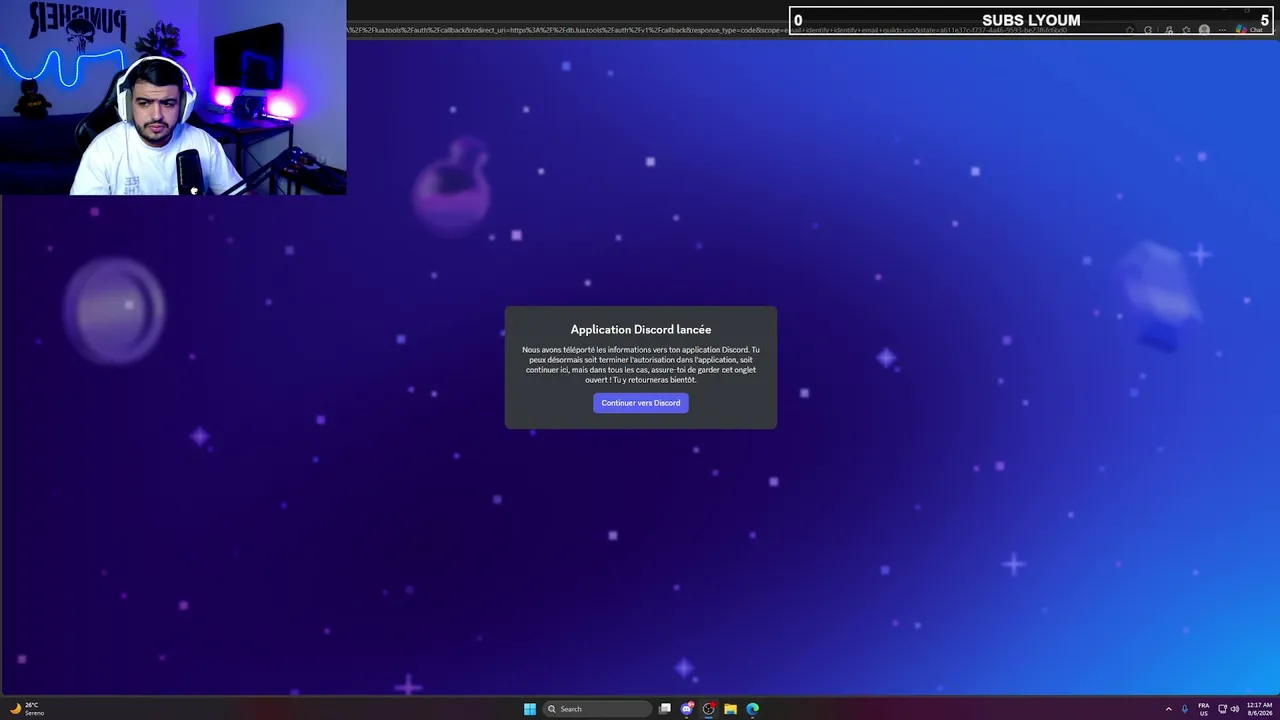Click the Continuer vers Discord button
This screenshot has width=1280, height=720.
[640, 403]
